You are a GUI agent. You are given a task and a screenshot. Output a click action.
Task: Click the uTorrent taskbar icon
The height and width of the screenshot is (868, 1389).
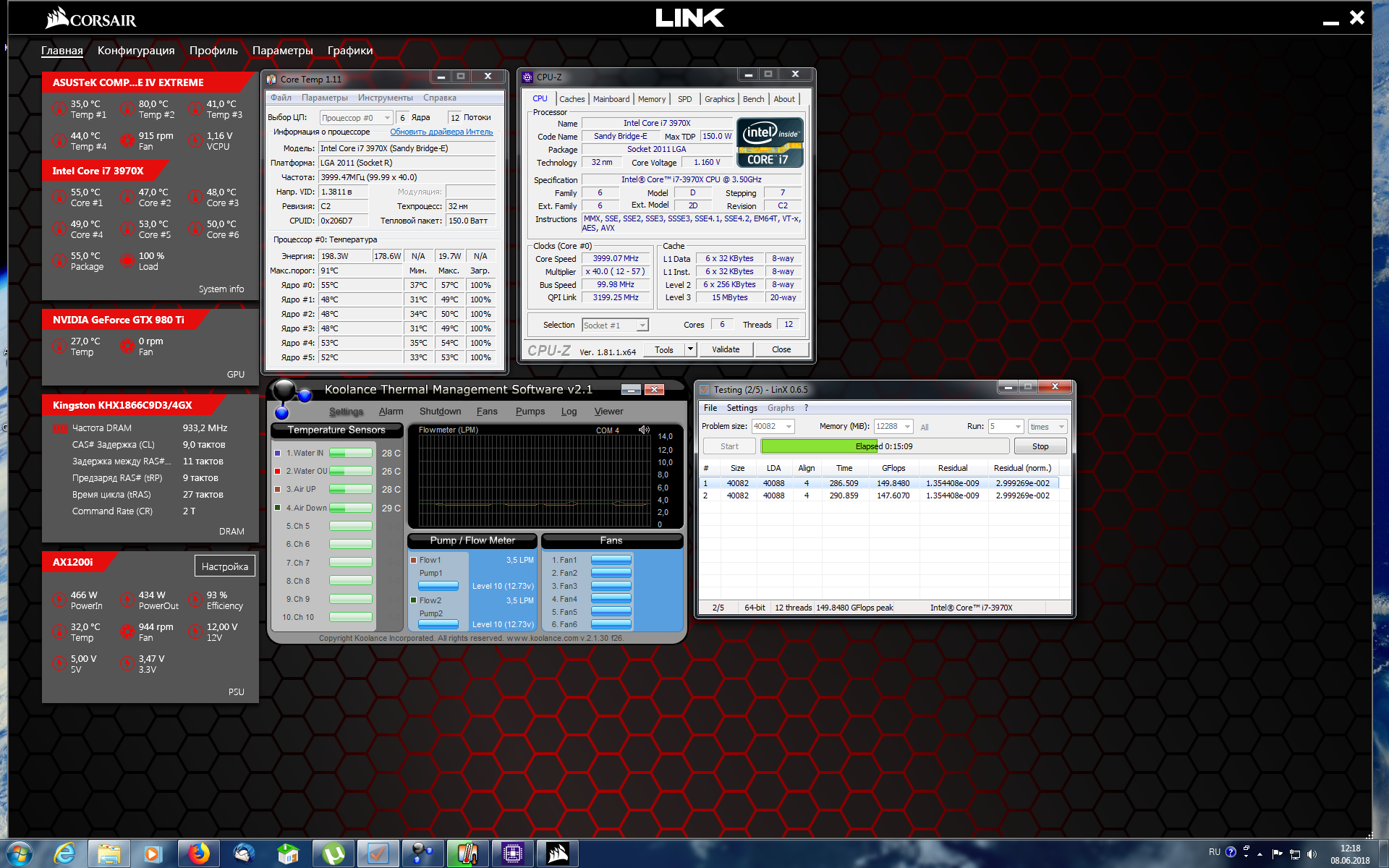click(333, 854)
